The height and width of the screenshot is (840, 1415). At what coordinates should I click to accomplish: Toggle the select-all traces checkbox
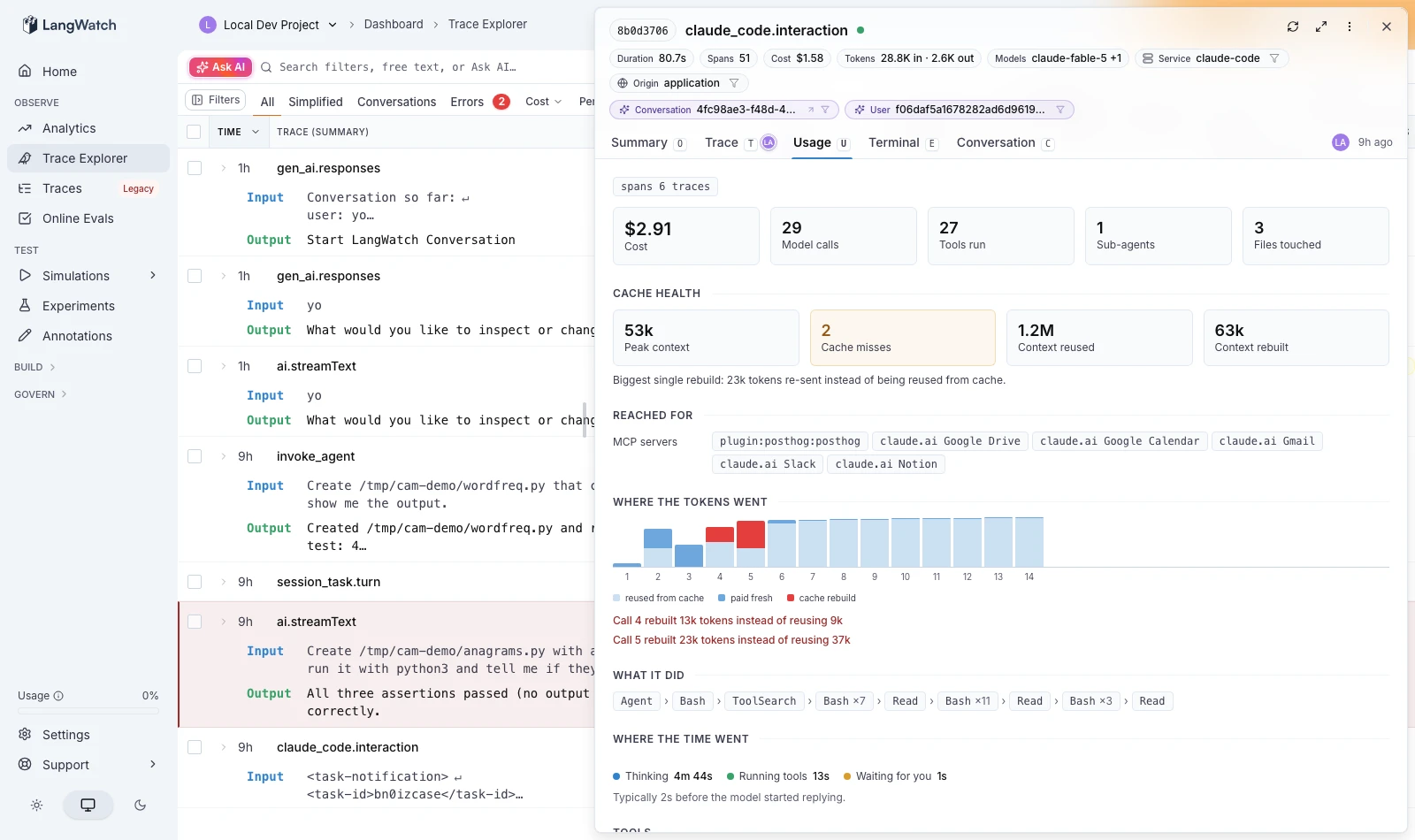tap(194, 132)
